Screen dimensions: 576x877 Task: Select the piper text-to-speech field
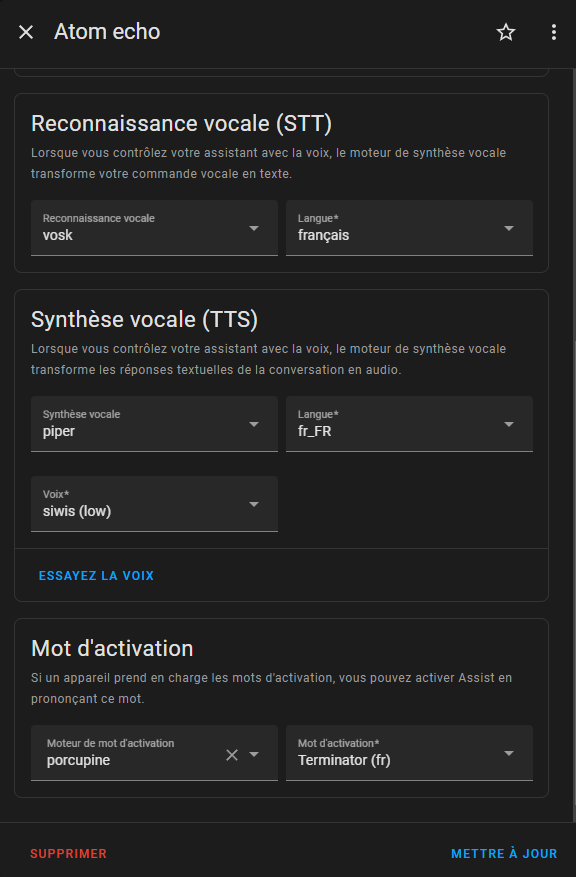pos(154,424)
